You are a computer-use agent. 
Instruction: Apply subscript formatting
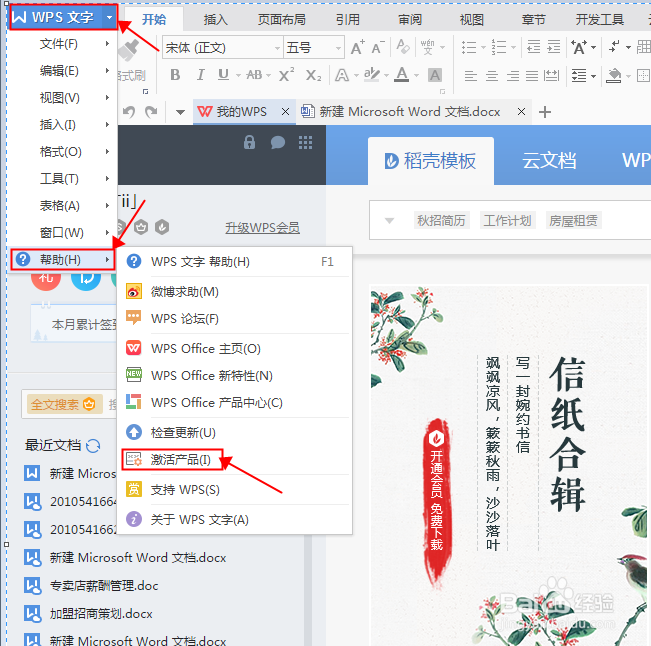coord(313,75)
